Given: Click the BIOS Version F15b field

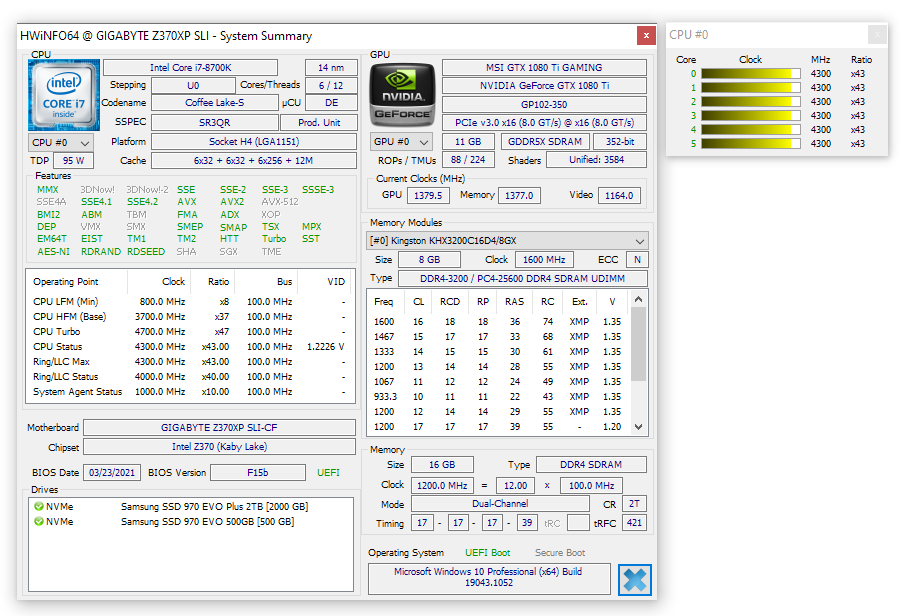Looking at the screenshot, I should pyautogui.click(x=258, y=473).
